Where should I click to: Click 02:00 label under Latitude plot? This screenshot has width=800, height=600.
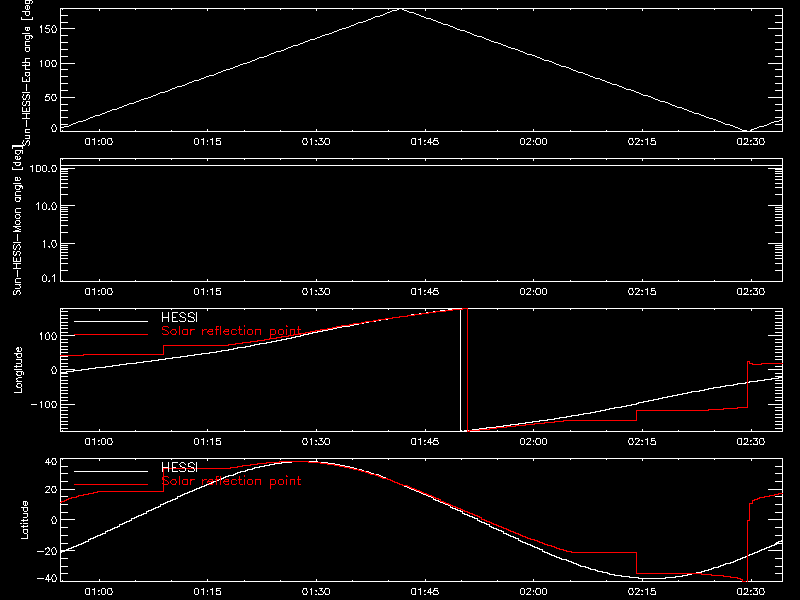533,592
